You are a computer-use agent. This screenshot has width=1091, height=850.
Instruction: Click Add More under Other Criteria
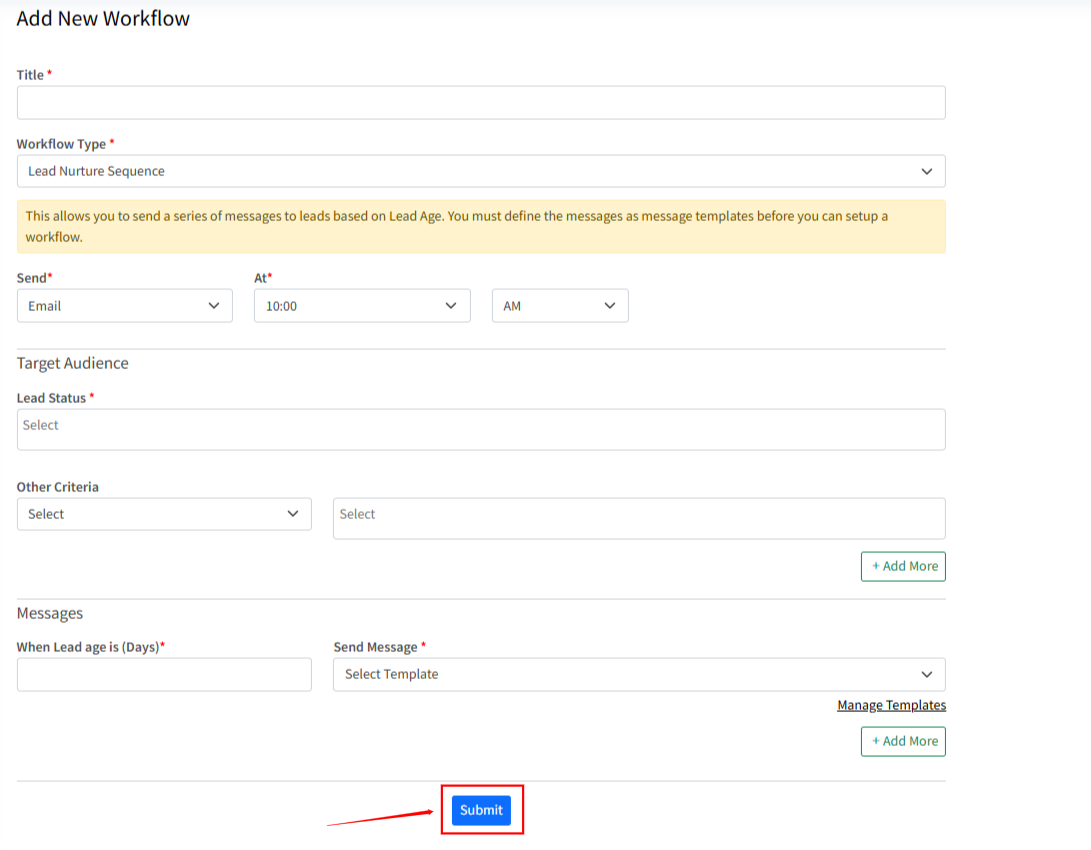[x=903, y=566]
